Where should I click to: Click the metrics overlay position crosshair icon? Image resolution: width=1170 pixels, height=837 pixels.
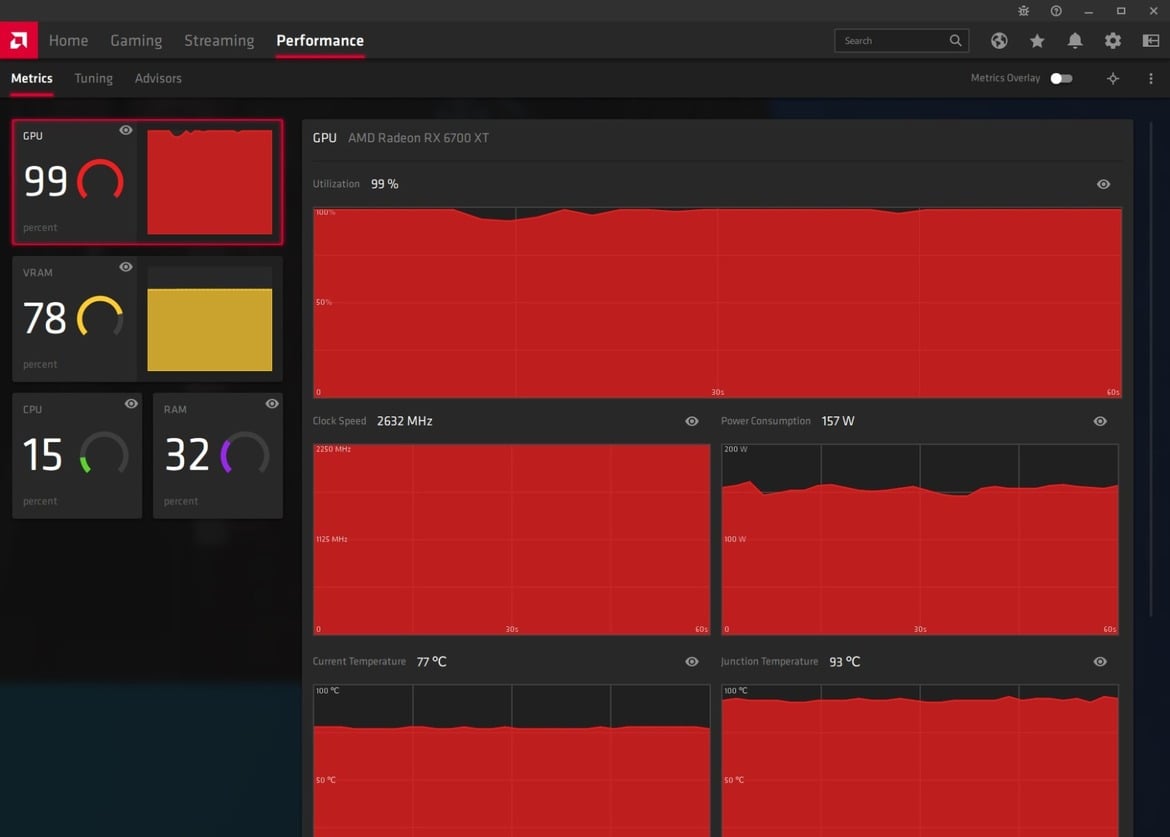point(1113,78)
